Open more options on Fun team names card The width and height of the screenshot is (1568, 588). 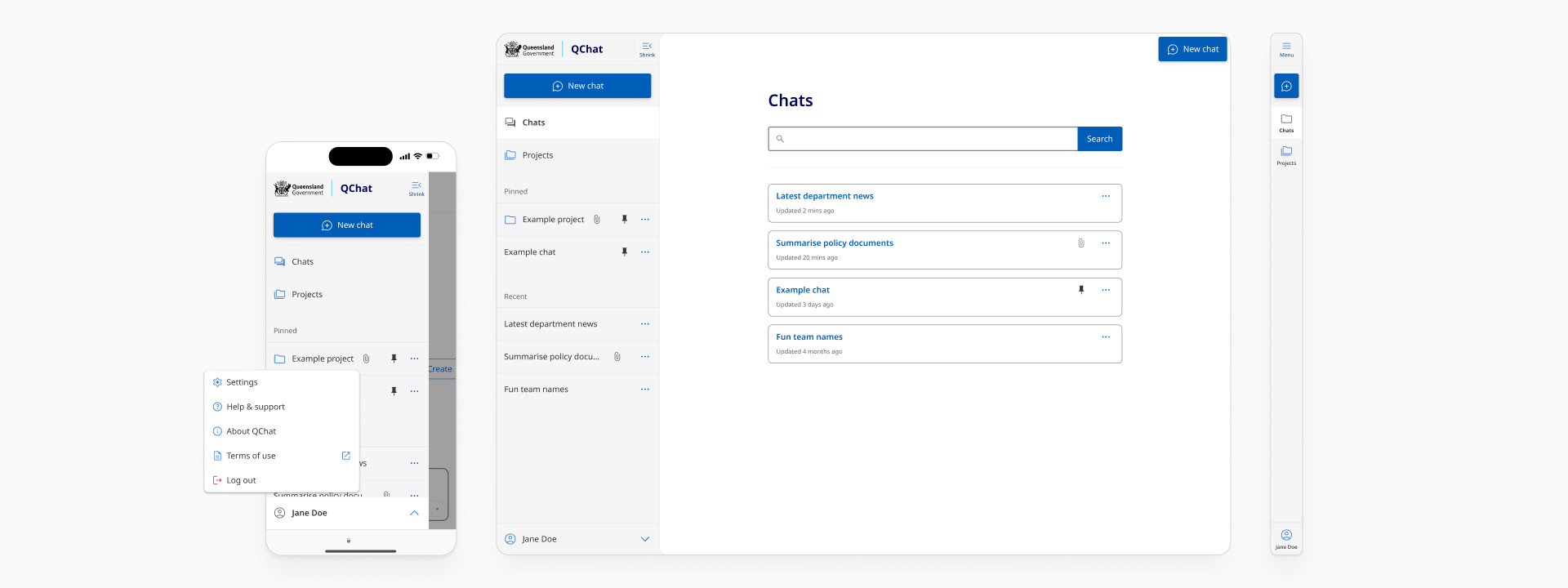pyautogui.click(x=1106, y=337)
